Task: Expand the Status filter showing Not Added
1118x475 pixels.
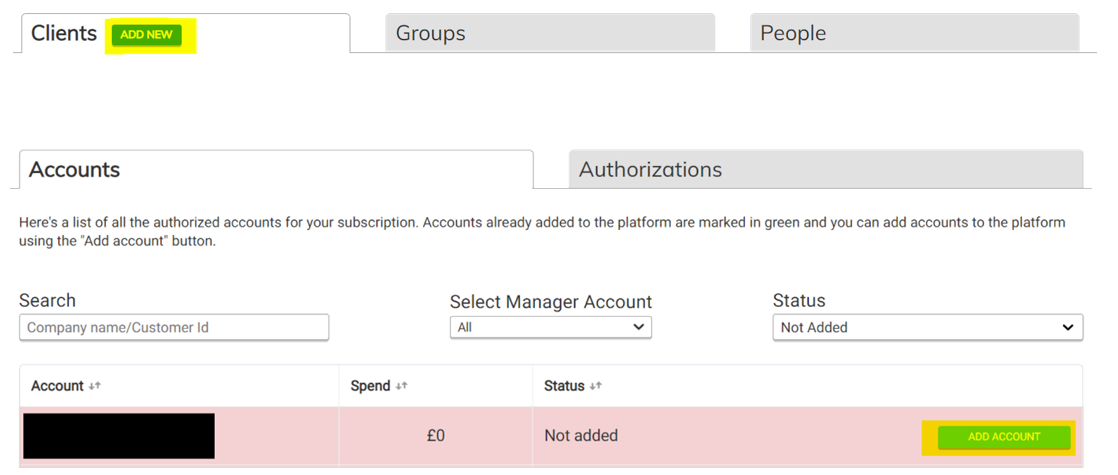Action: click(x=927, y=327)
